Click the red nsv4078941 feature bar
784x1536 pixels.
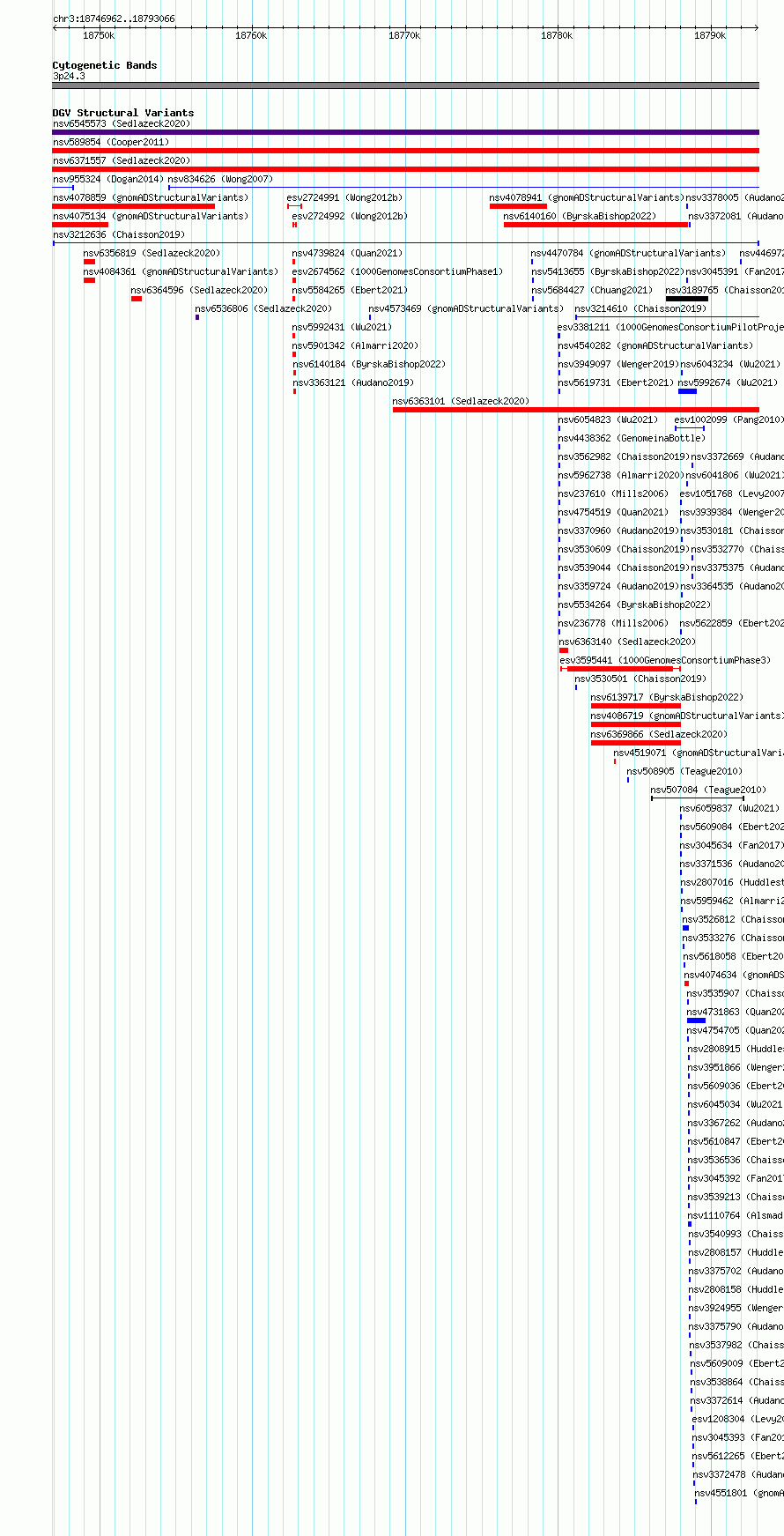518,206
